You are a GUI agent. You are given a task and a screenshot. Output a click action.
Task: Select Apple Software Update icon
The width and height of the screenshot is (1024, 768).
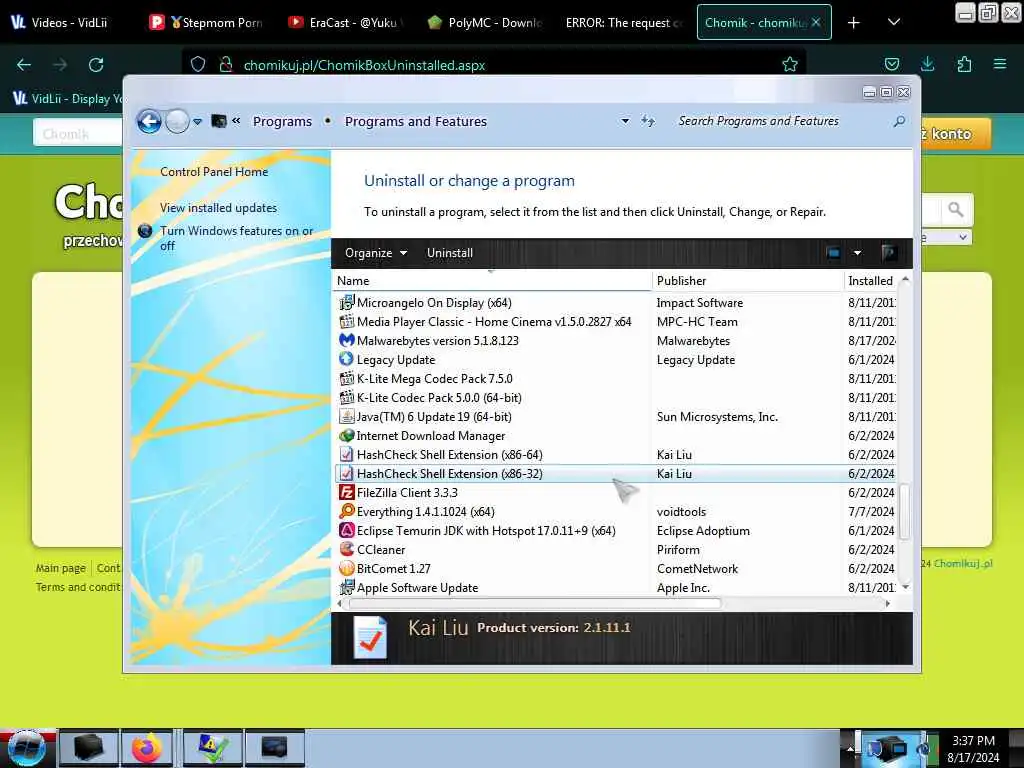(347, 587)
